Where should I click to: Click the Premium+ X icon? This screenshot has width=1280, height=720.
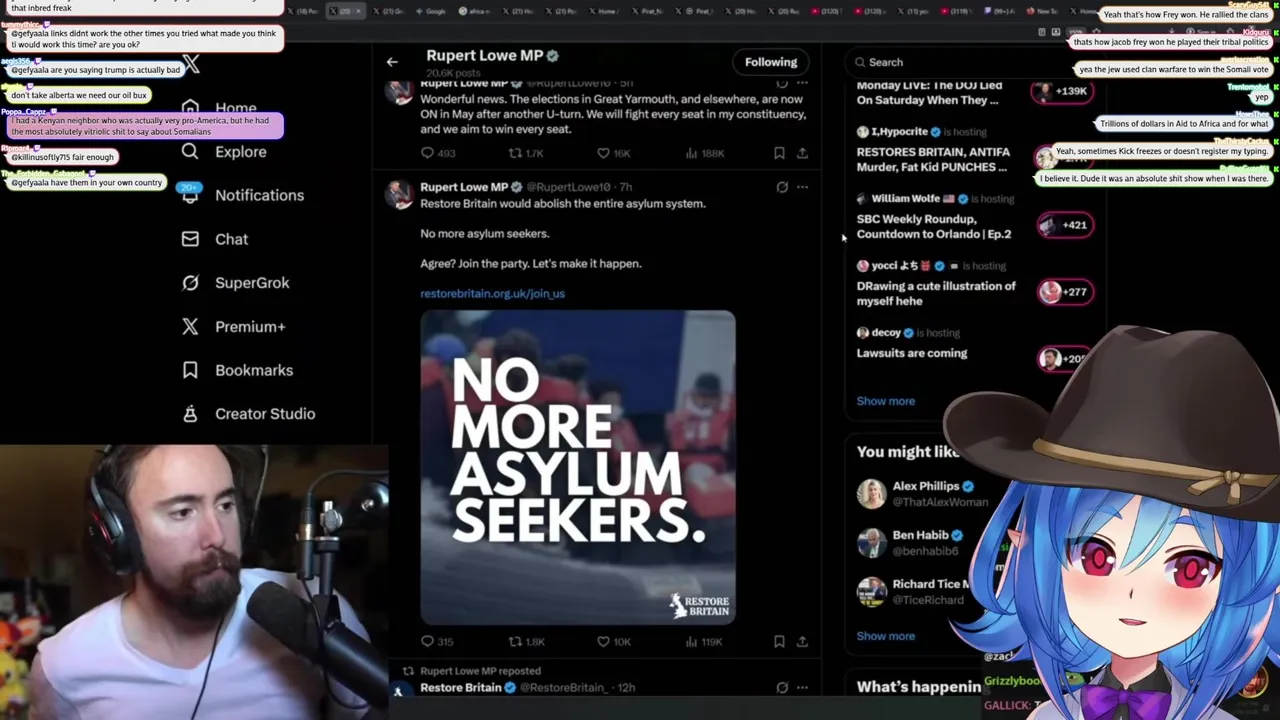[x=190, y=326]
